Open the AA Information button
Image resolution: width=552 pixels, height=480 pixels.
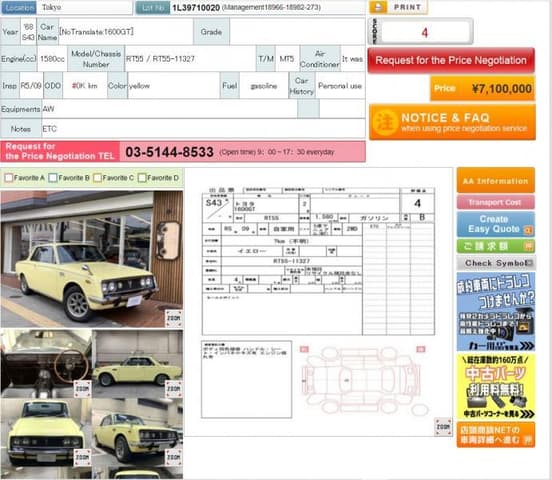[495, 181]
